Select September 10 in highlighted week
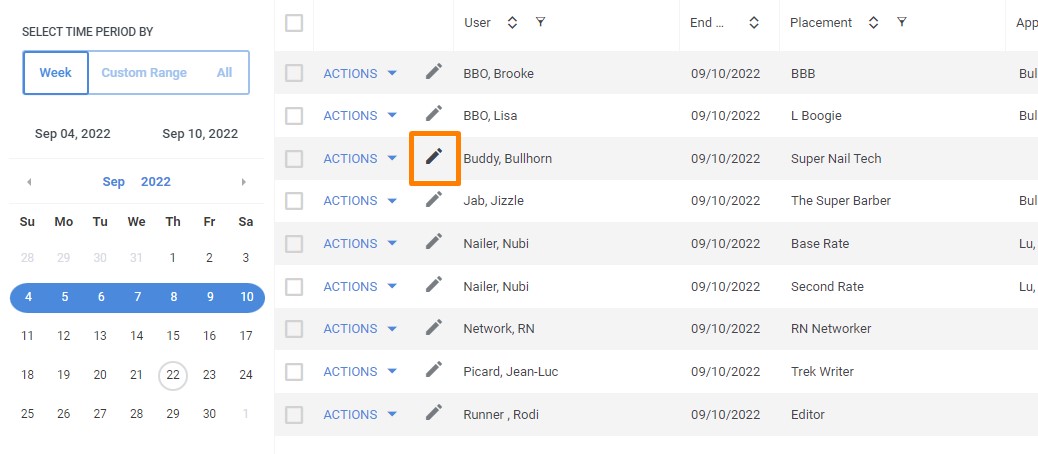 [246, 297]
